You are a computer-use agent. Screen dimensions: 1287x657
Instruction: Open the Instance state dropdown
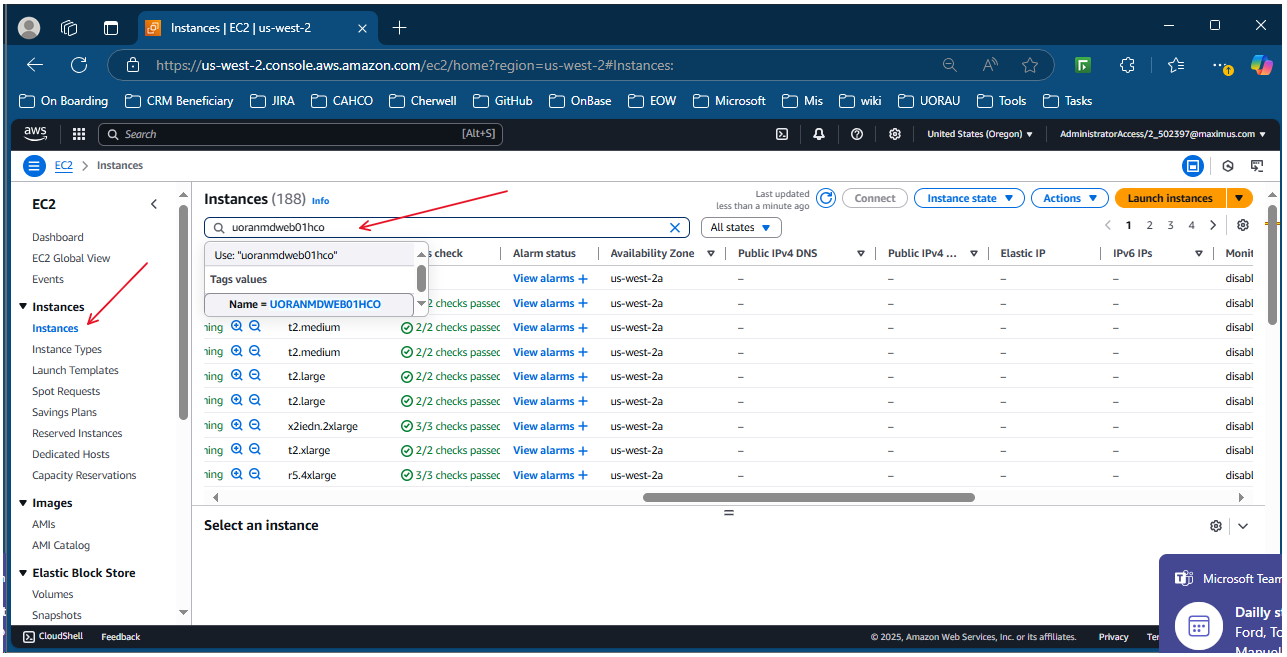click(x=969, y=198)
